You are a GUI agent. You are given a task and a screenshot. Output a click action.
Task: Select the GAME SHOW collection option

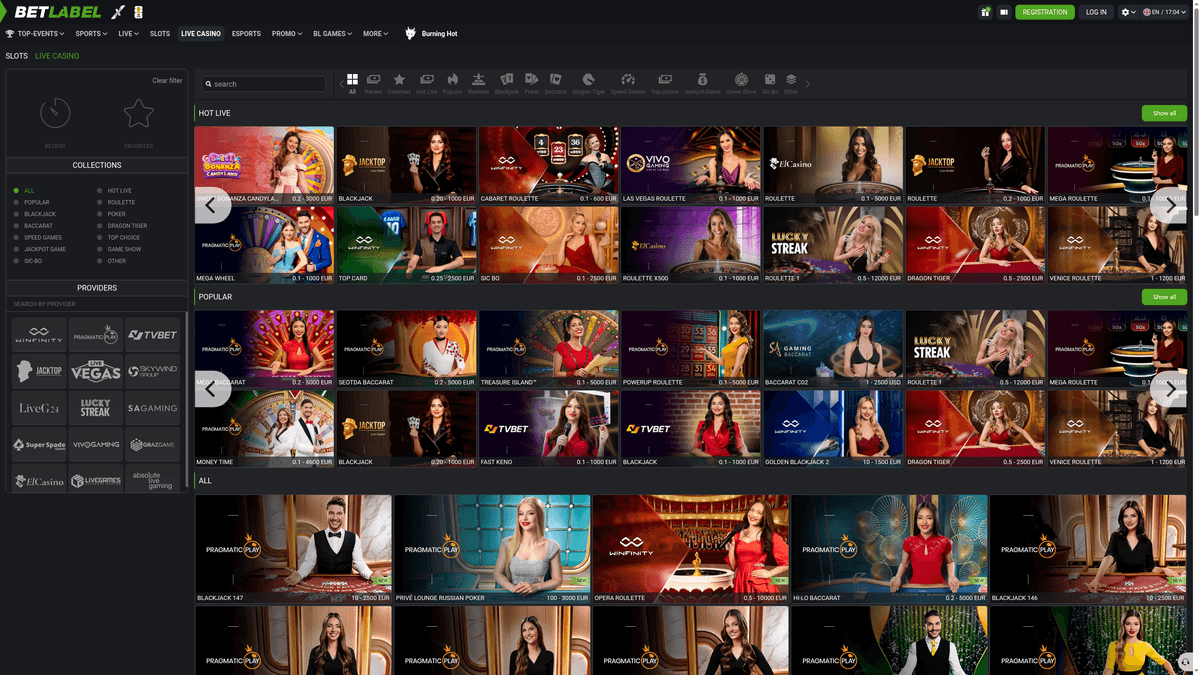point(119,249)
